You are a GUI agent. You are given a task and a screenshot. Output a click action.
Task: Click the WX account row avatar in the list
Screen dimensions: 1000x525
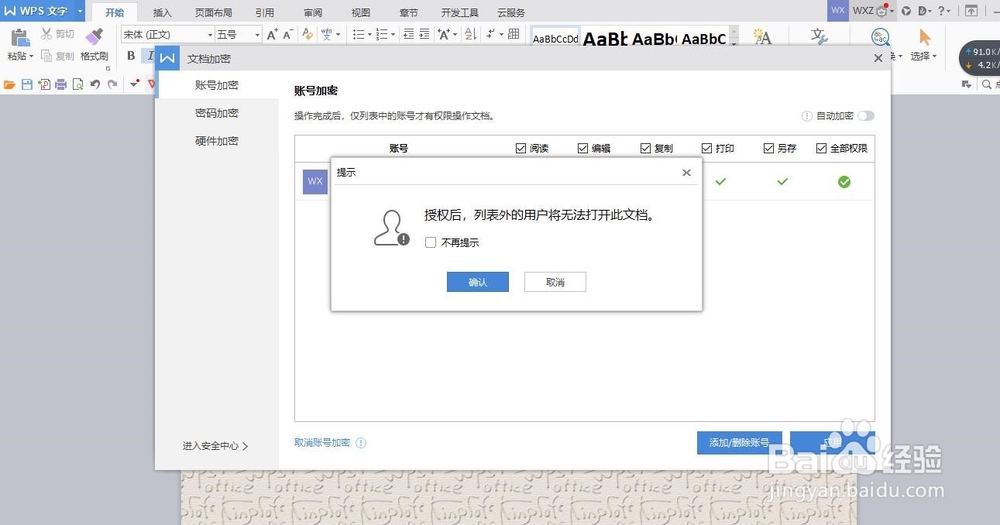point(315,182)
